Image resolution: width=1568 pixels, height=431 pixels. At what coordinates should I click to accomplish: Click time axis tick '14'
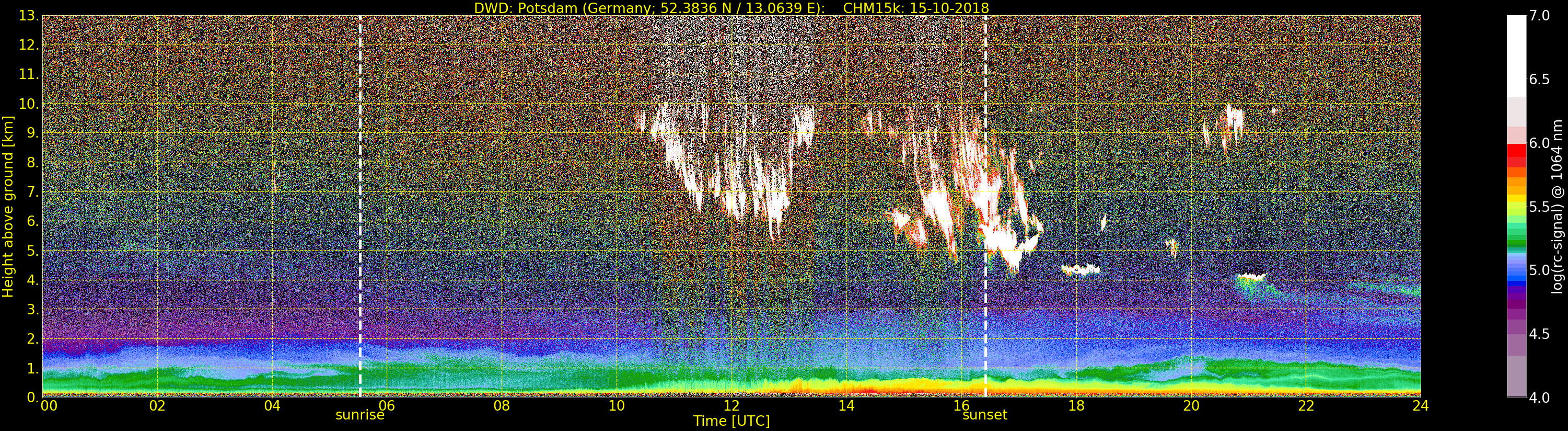pyautogui.click(x=846, y=406)
